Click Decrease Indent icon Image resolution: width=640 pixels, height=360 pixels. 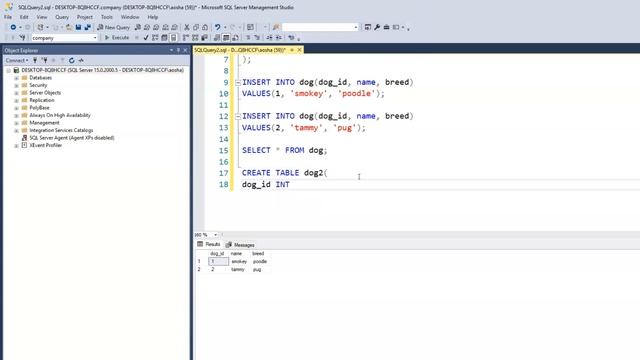tap(269, 38)
